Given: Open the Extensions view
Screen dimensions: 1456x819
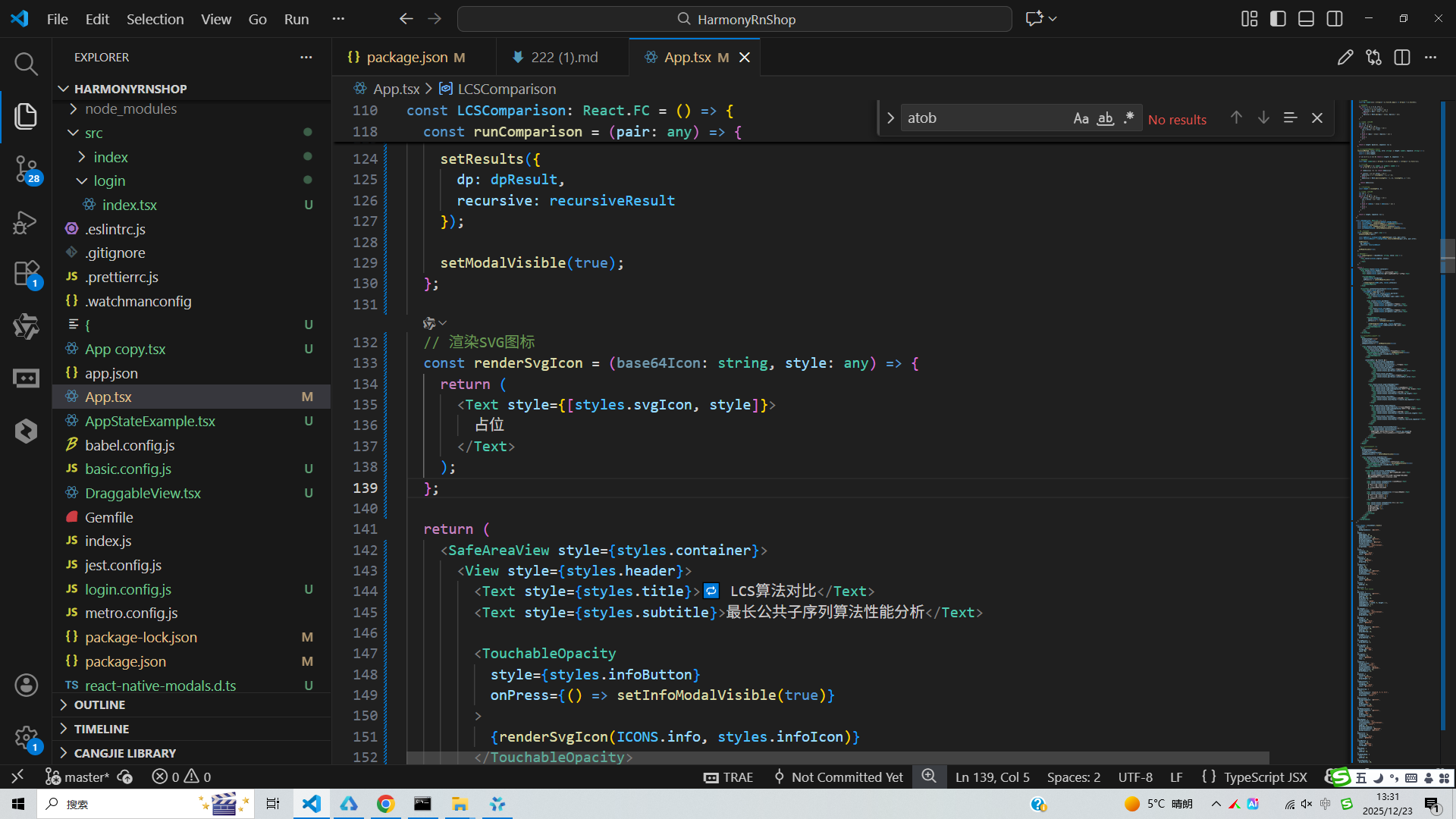Looking at the screenshot, I should pyautogui.click(x=26, y=273).
